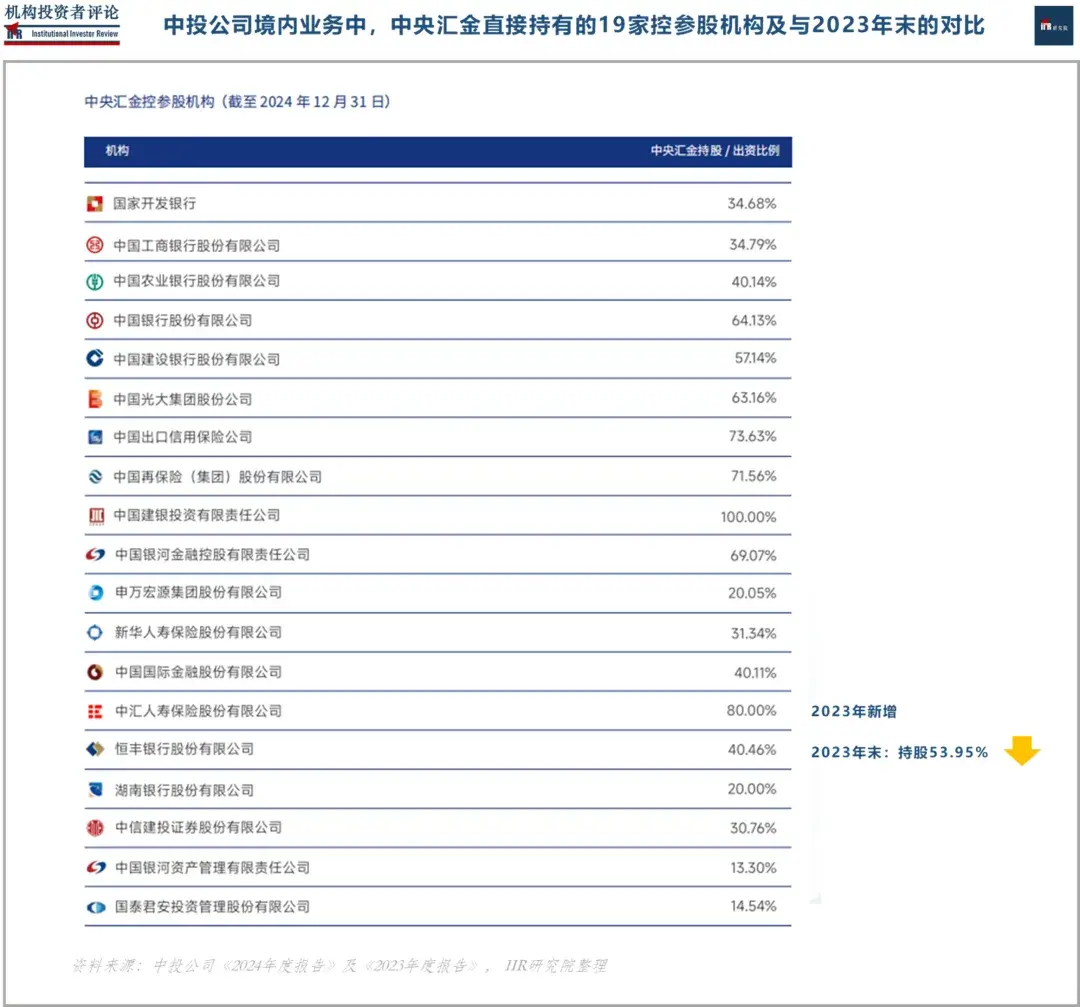Click the 中国银行股份有限公司 logo icon

(94, 320)
